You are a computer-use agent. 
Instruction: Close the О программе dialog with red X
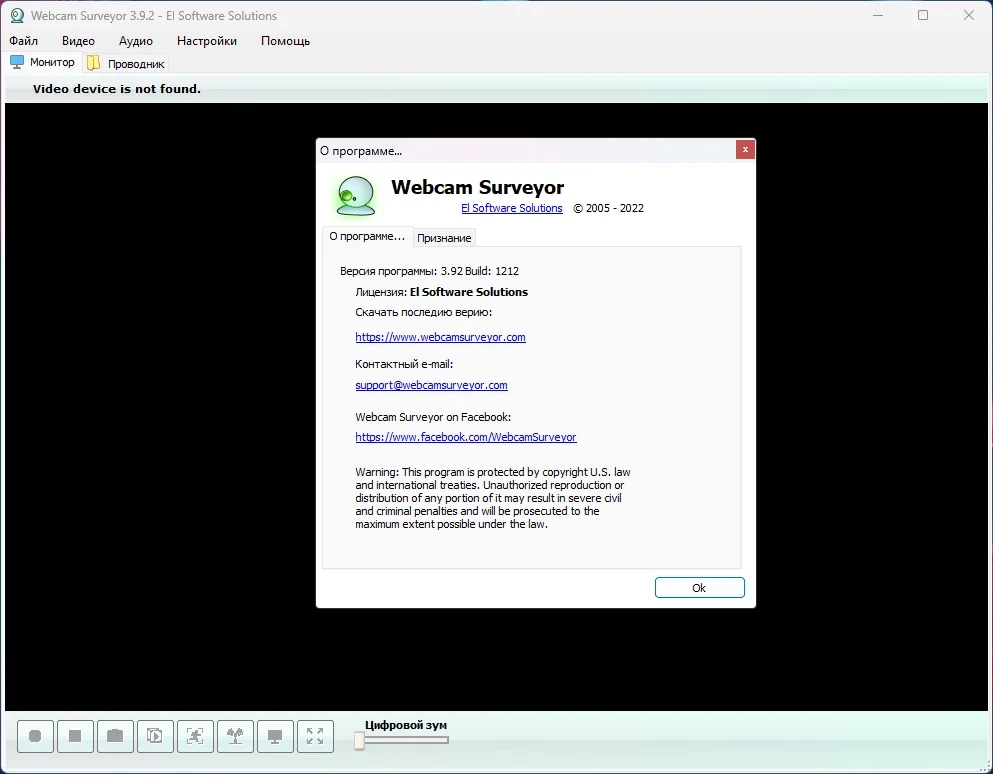coord(745,149)
